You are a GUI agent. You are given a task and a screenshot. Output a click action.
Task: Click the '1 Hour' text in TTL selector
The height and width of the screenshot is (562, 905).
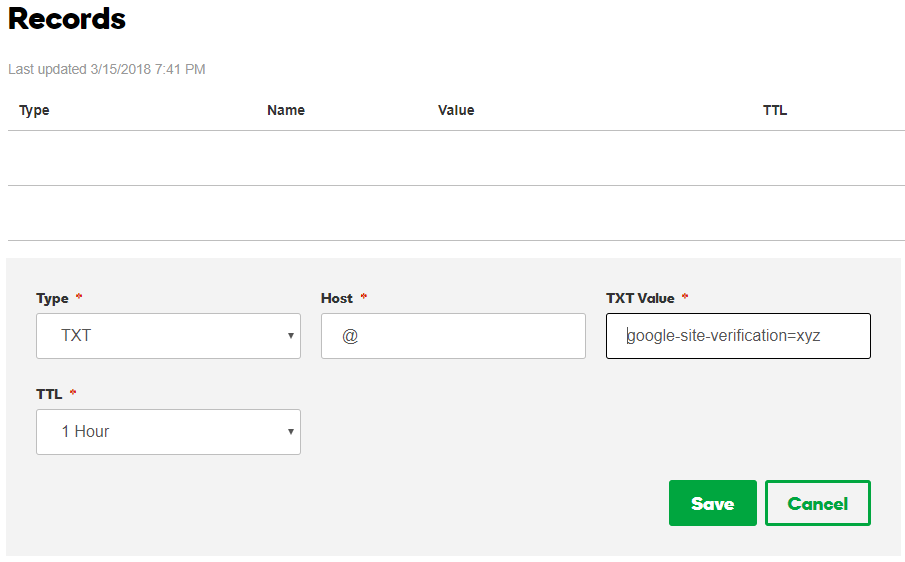click(x=85, y=432)
